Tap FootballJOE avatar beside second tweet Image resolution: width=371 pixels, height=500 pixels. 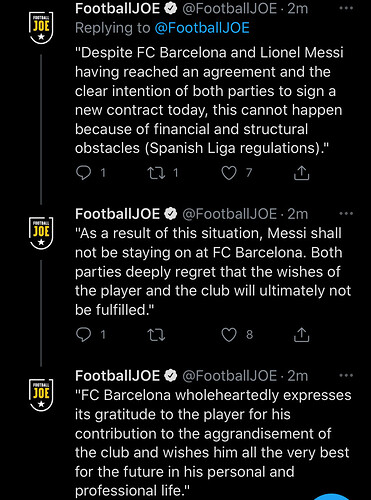41,233
